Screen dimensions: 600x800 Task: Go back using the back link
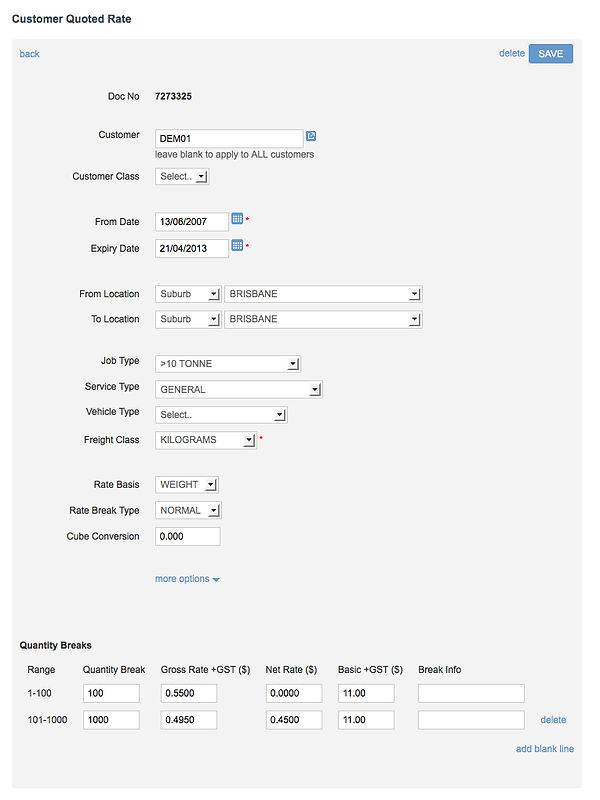tap(30, 54)
